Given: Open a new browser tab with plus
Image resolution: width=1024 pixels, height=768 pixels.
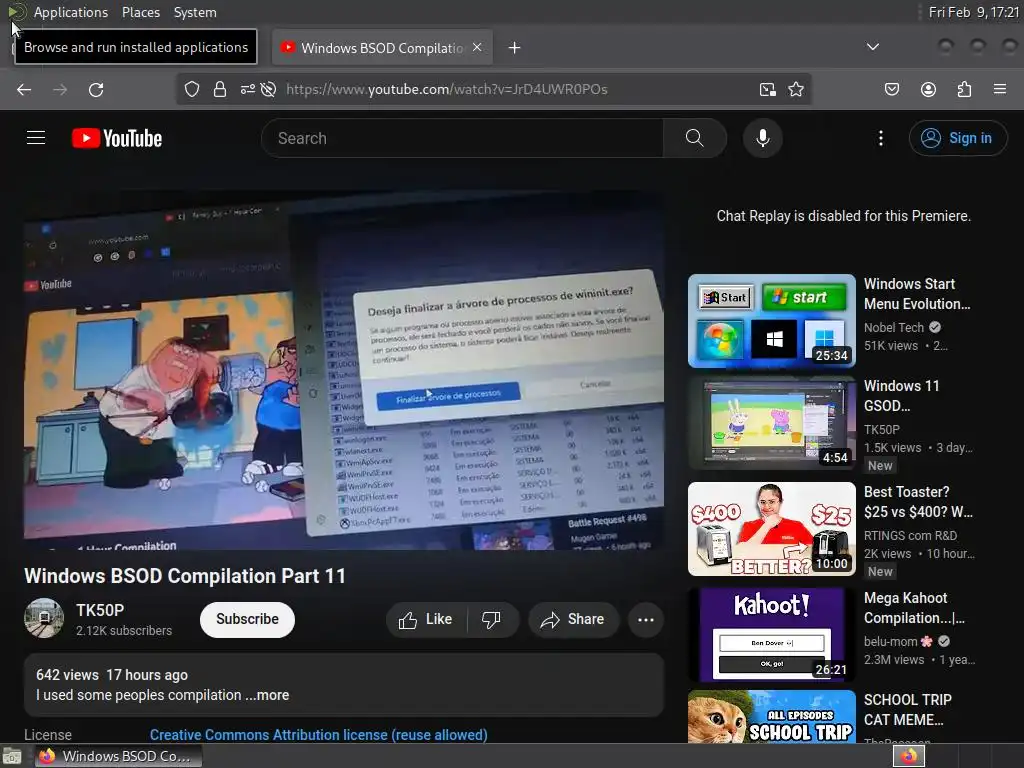Looking at the screenshot, I should [515, 48].
